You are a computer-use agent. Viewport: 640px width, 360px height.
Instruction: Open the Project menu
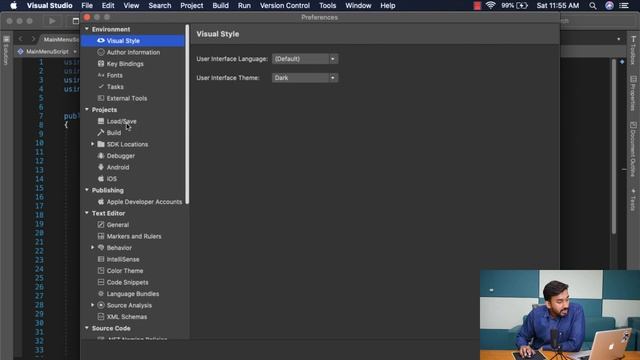pyautogui.click(x=191, y=6)
